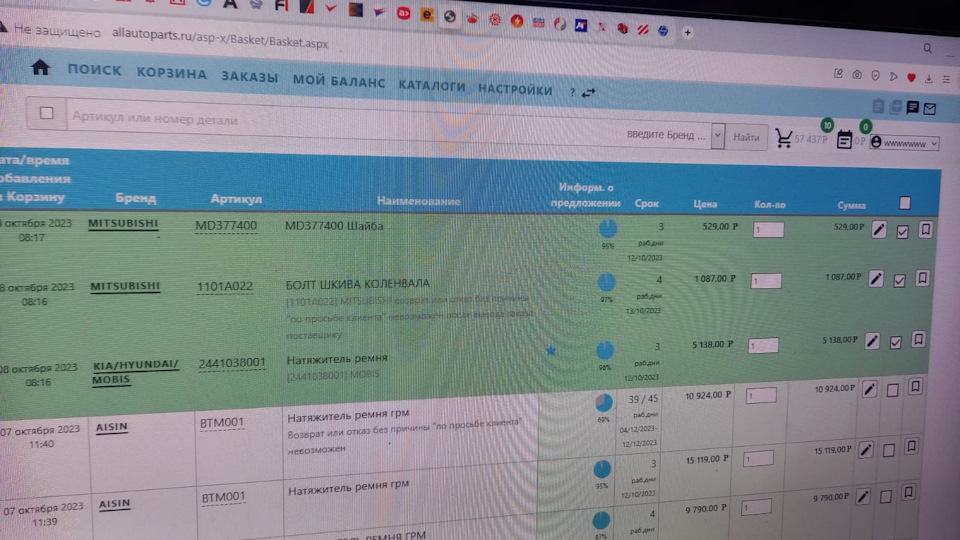The width and height of the screenshot is (960, 540).
Task: Click the quantity field in 10 924,00 ₽ row
Action: pos(761,396)
